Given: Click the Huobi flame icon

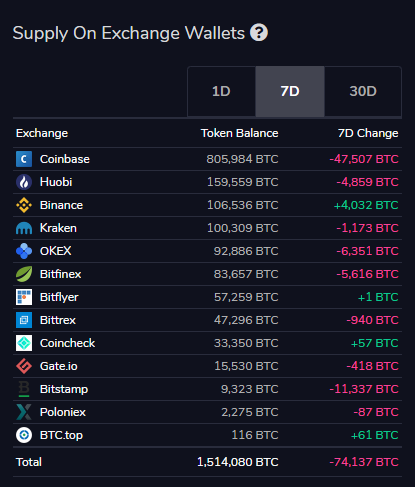Looking at the screenshot, I should point(24,182).
